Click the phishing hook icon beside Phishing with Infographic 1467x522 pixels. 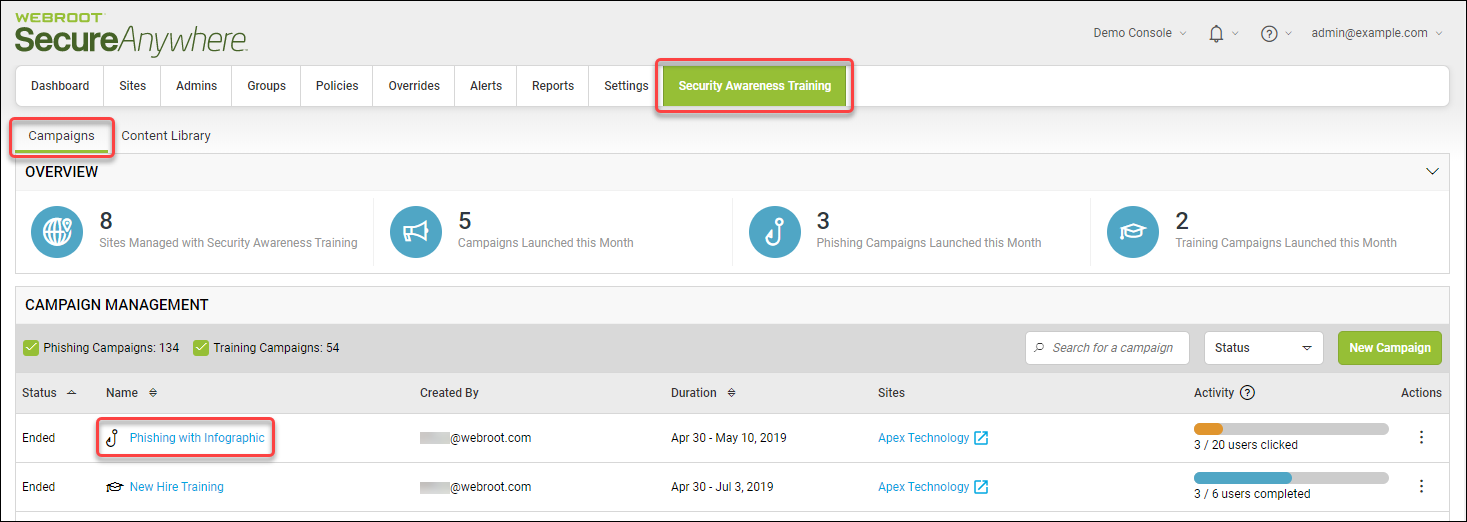[113, 438]
